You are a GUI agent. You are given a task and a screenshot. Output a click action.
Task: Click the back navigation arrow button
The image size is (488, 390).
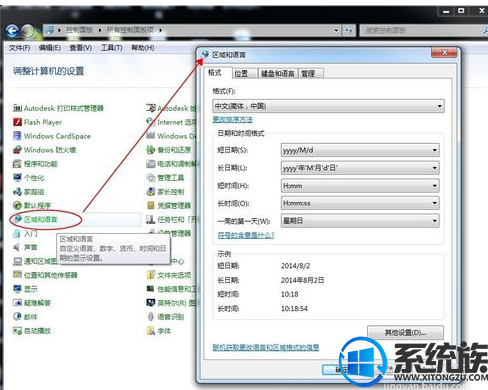tap(12, 31)
